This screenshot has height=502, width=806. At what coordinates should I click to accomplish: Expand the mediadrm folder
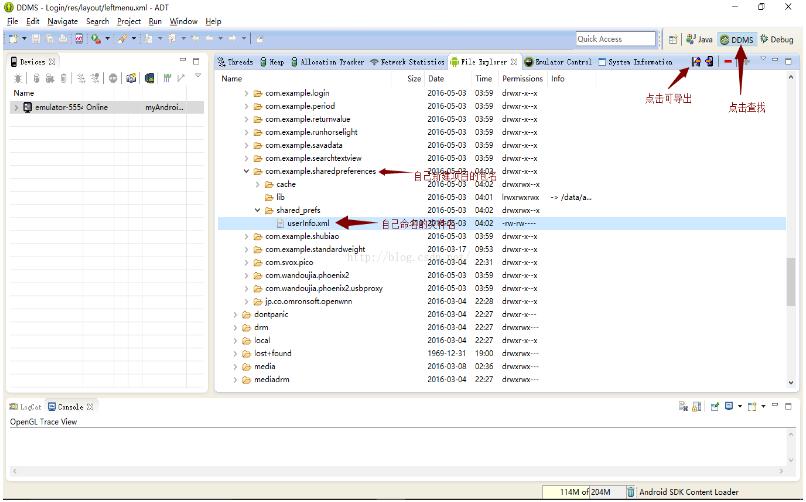click(x=235, y=380)
